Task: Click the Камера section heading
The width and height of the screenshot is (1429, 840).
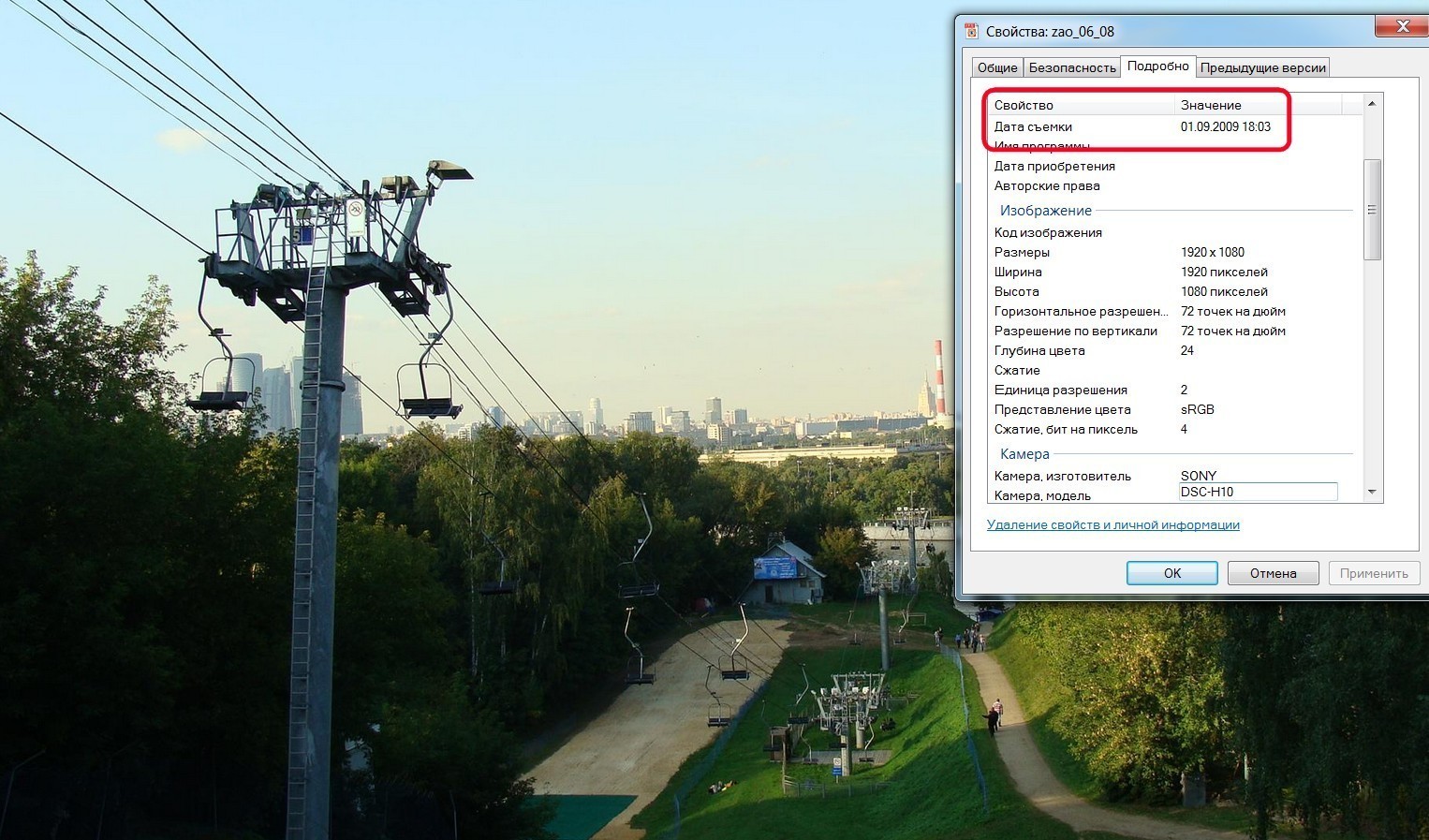Action: click(x=1024, y=454)
